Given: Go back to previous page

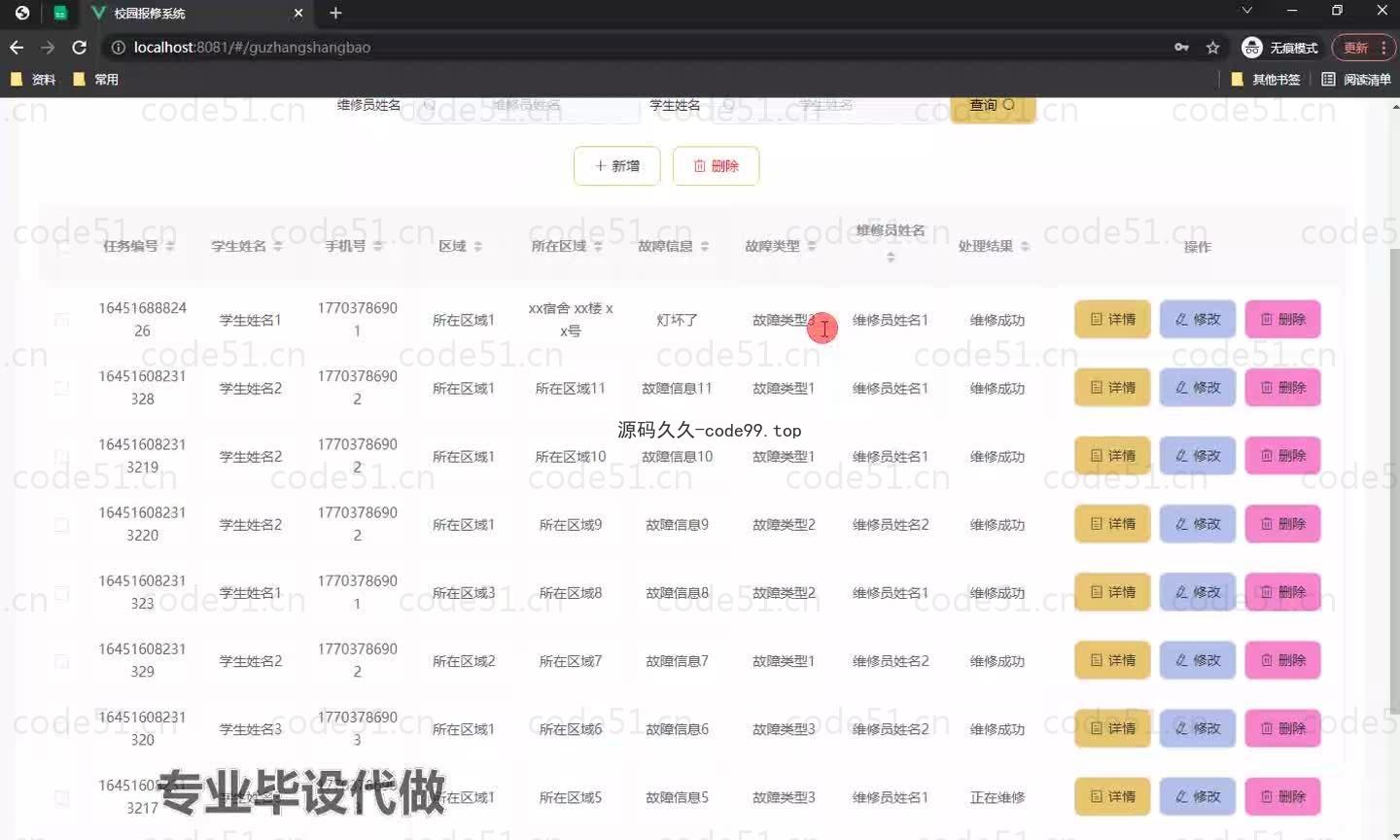Looking at the screenshot, I should (x=17, y=47).
